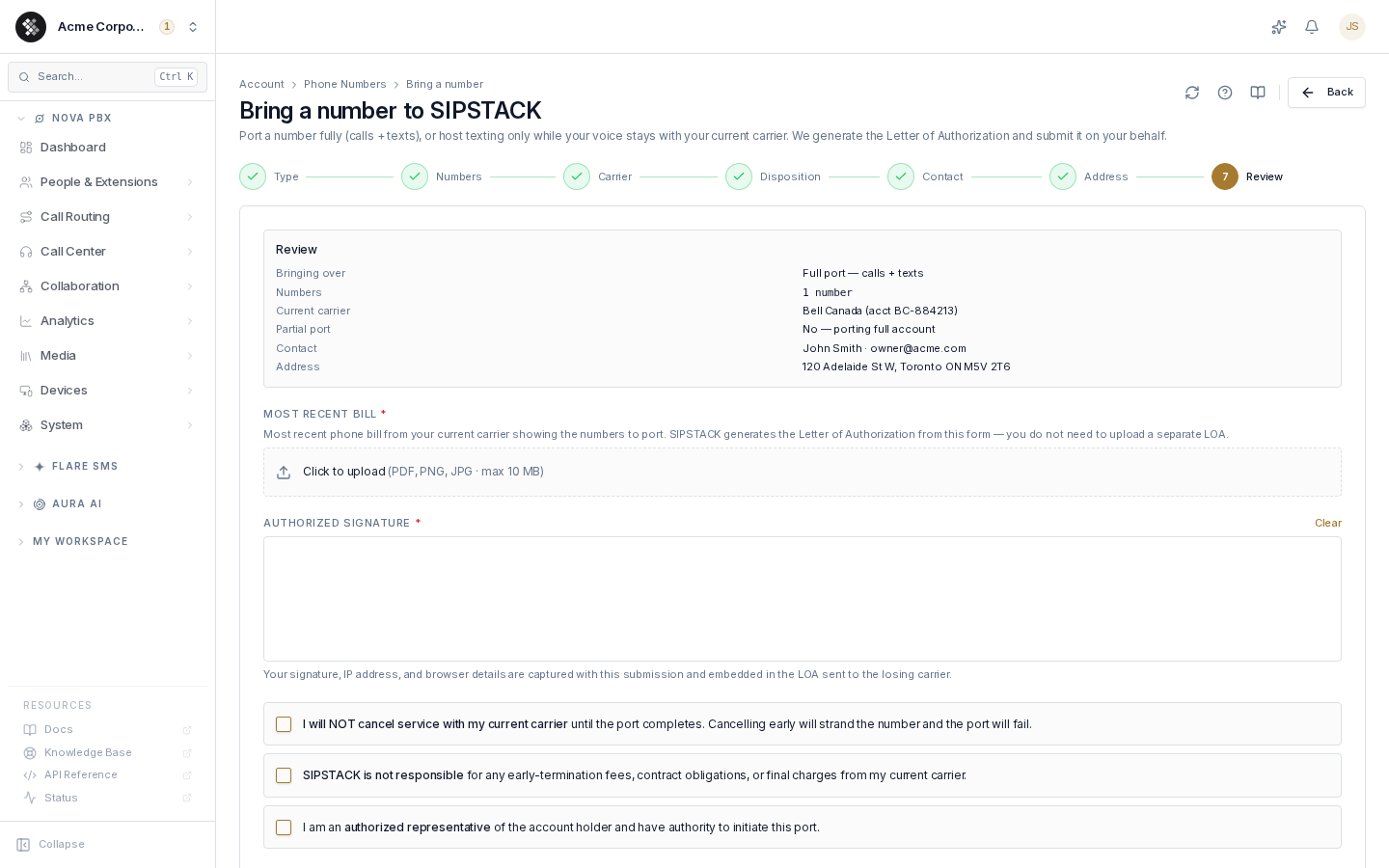Navigate to Account breadcrumb
This screenshot has width=1389, height=868.
point(261,85)
